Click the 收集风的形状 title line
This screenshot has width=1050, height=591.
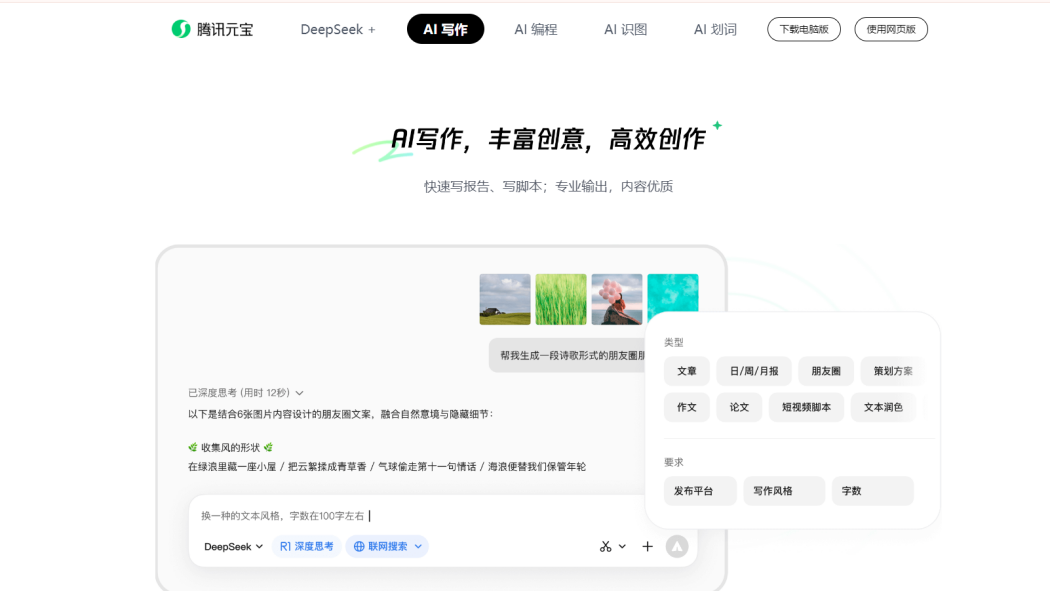click(x=230, y=447)
